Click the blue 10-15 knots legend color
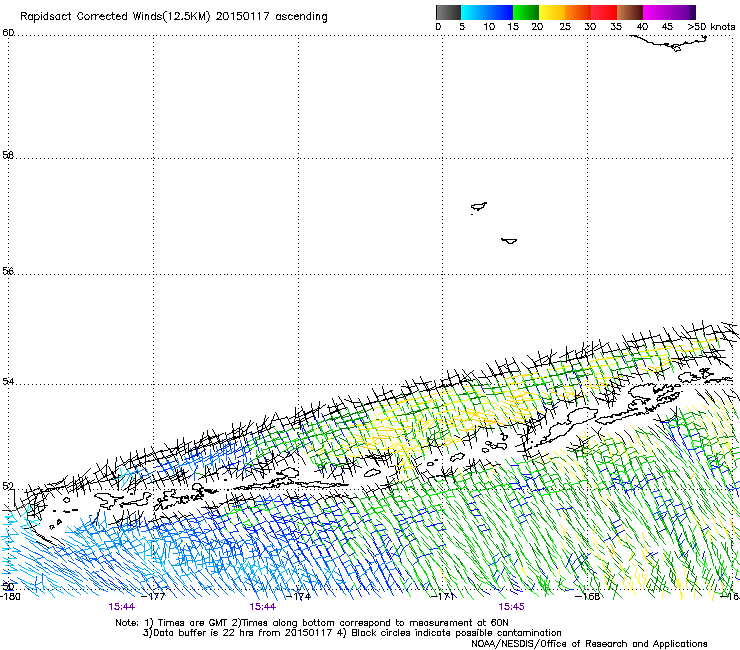Viewport: 740px width, 650px height. [500, 12]
